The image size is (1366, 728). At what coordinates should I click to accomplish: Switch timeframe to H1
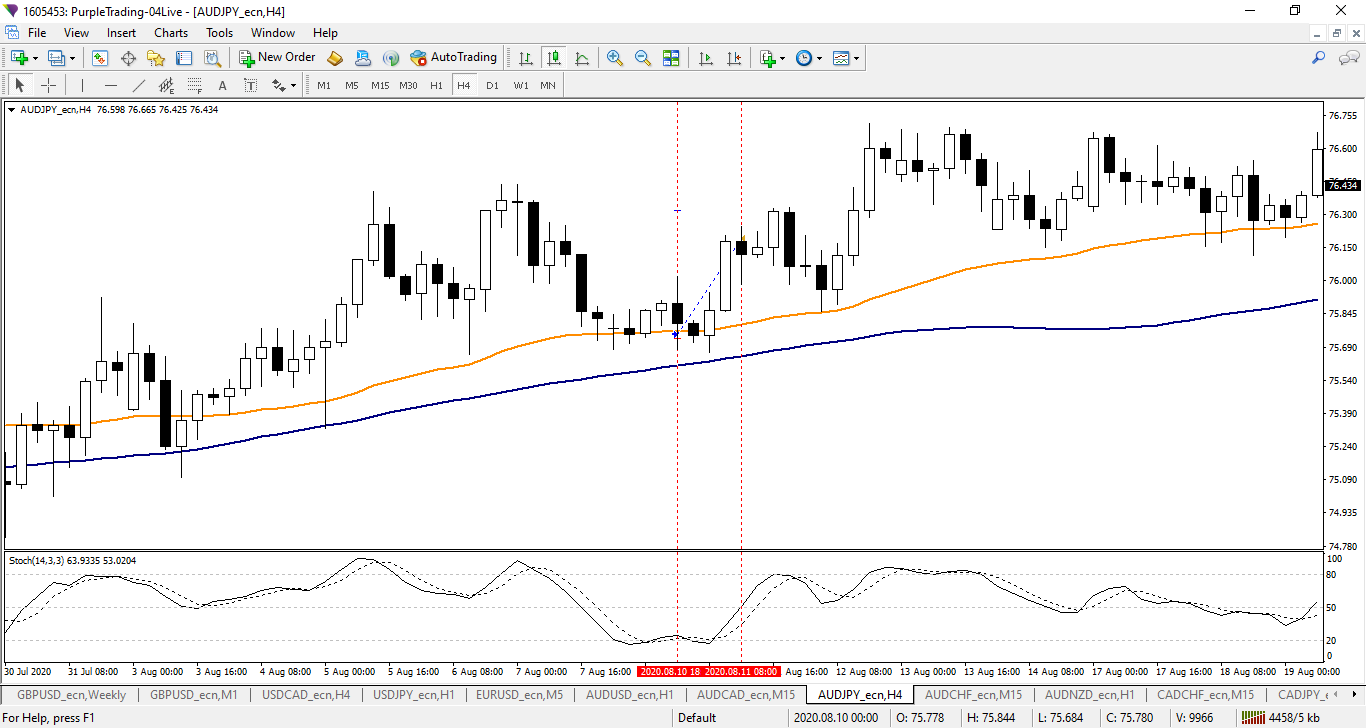(x=436, y=85)
